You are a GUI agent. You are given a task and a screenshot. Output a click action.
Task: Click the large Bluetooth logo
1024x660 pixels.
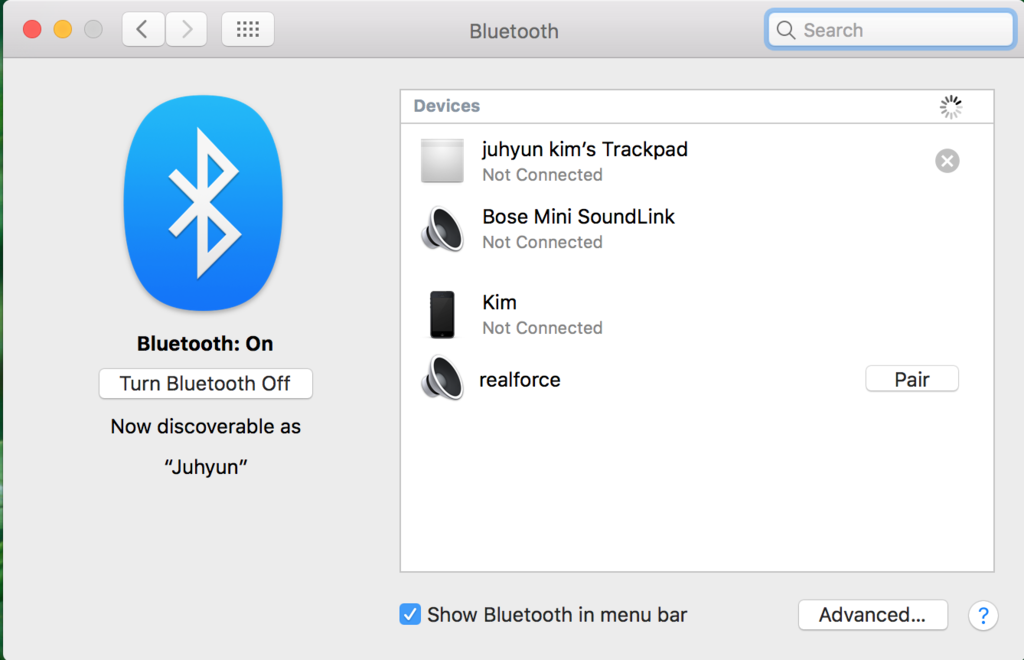point(204,203)
